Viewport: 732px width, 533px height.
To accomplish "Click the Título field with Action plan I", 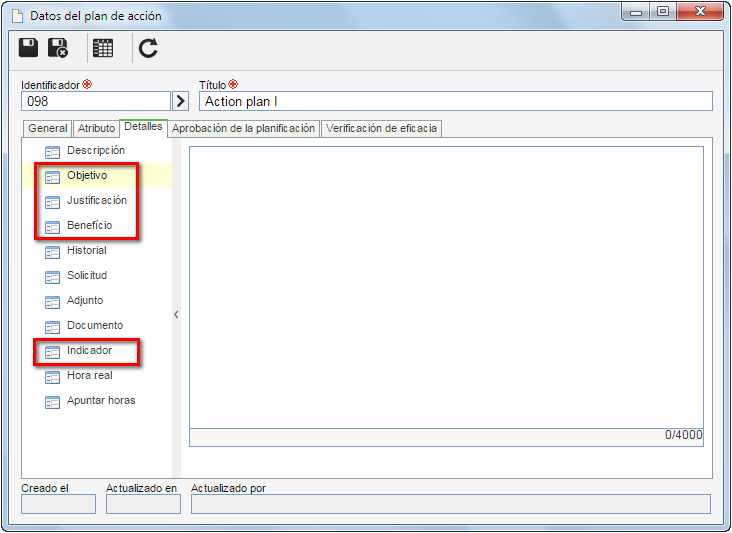I will 456,101.
